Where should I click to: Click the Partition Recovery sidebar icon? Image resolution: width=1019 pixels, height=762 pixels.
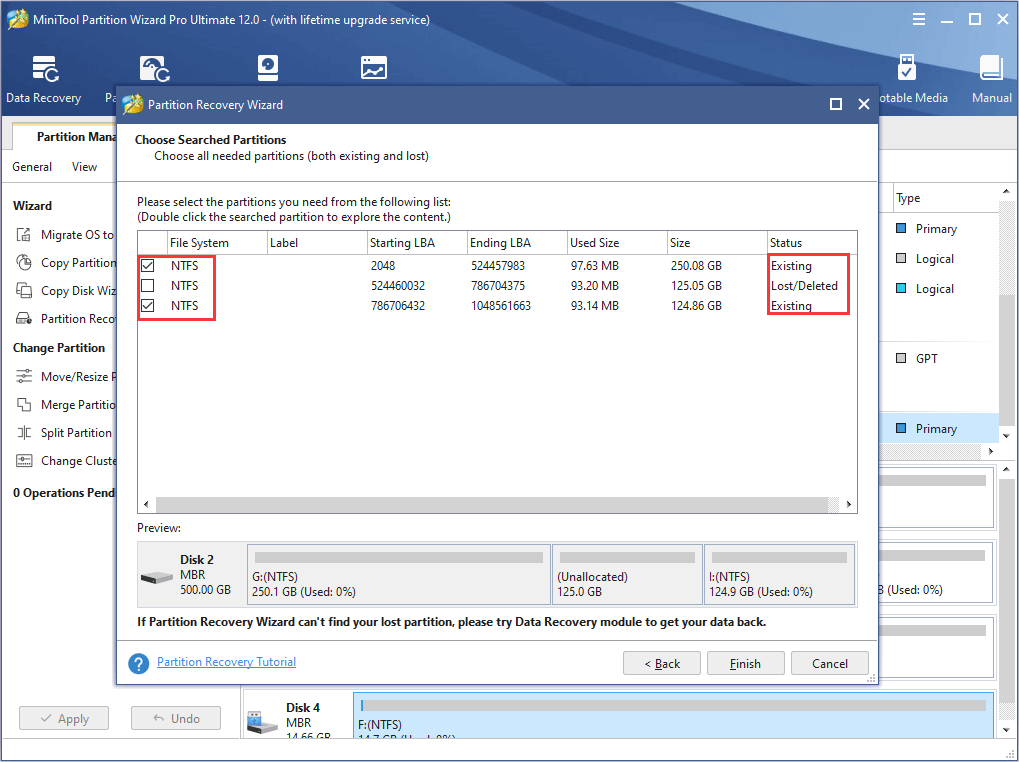pos(23,318)
